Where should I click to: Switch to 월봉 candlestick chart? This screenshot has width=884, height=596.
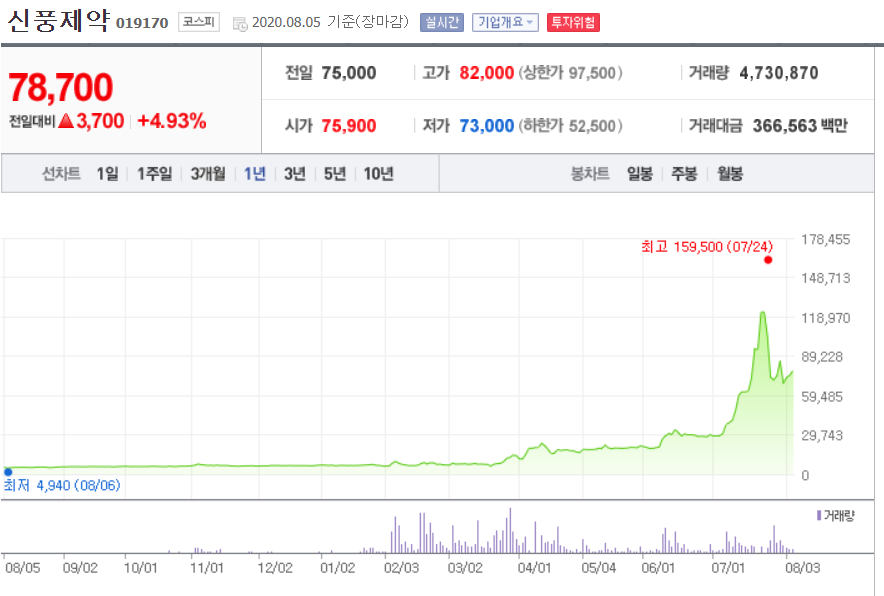[730, 174]
